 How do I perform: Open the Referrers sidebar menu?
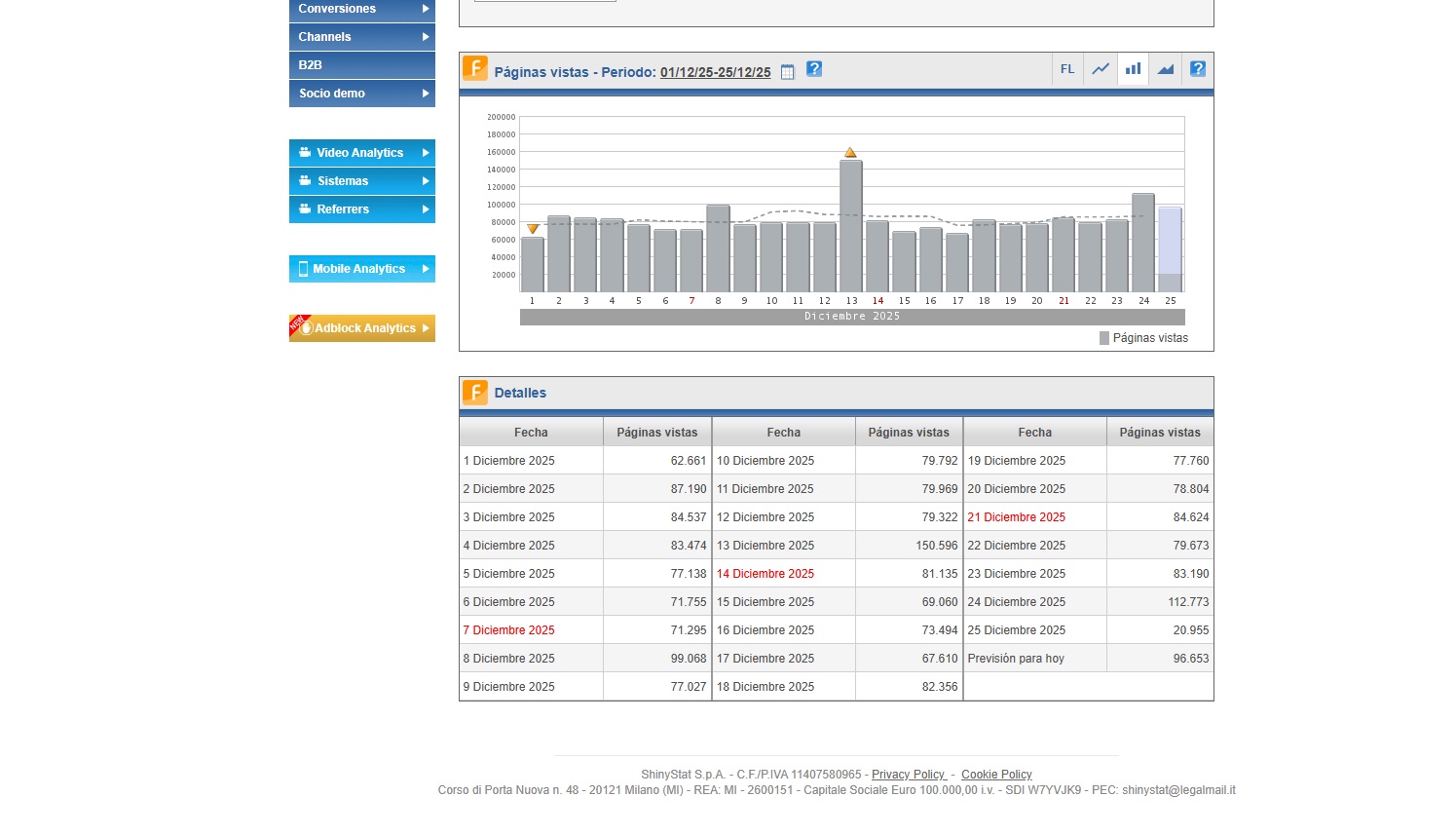(361, 209)
